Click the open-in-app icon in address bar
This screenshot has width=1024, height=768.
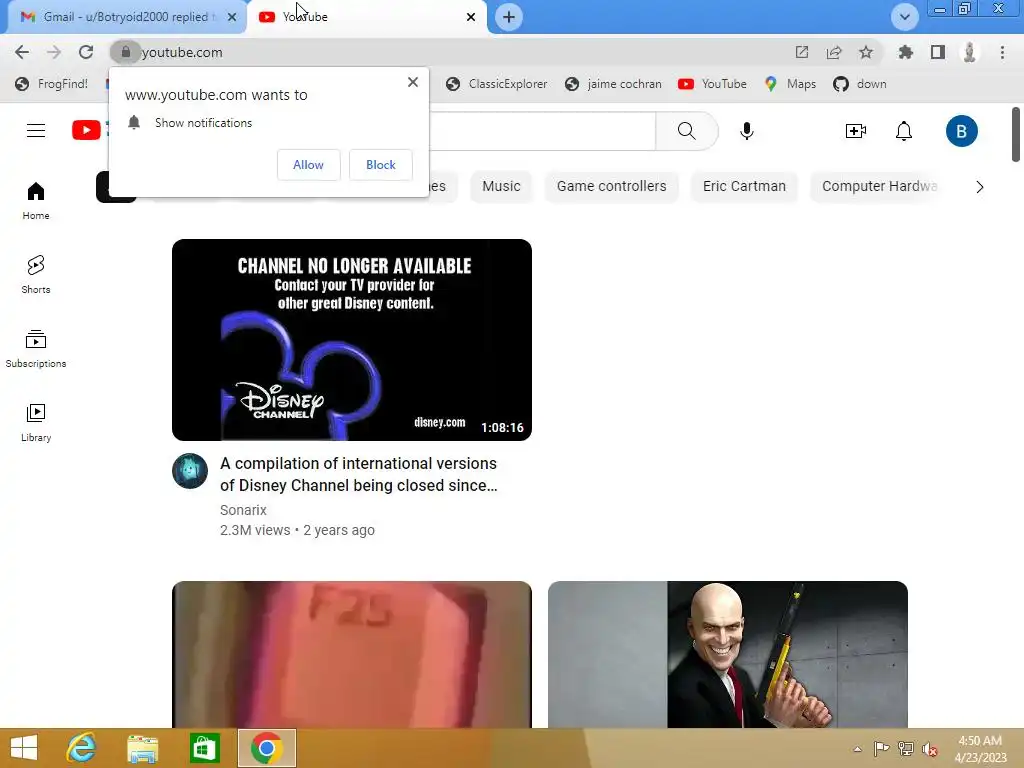click(801, 52)
